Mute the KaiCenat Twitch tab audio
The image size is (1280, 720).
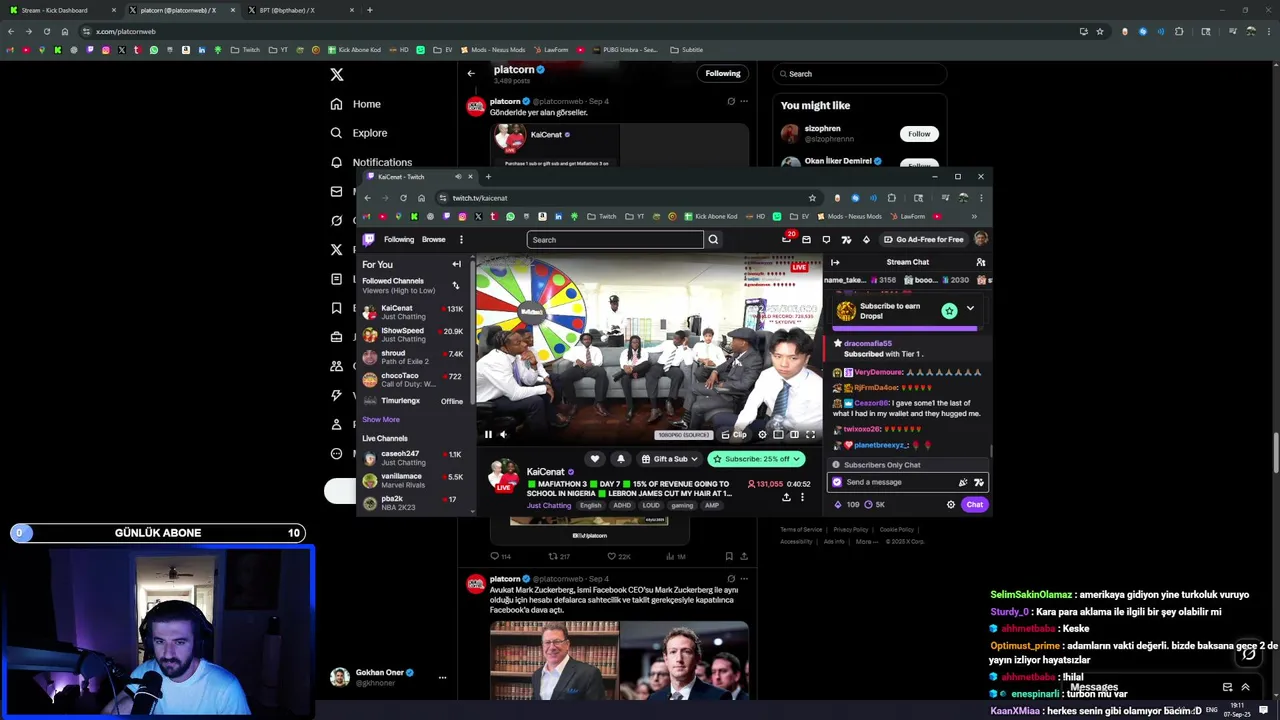(458, 177)
